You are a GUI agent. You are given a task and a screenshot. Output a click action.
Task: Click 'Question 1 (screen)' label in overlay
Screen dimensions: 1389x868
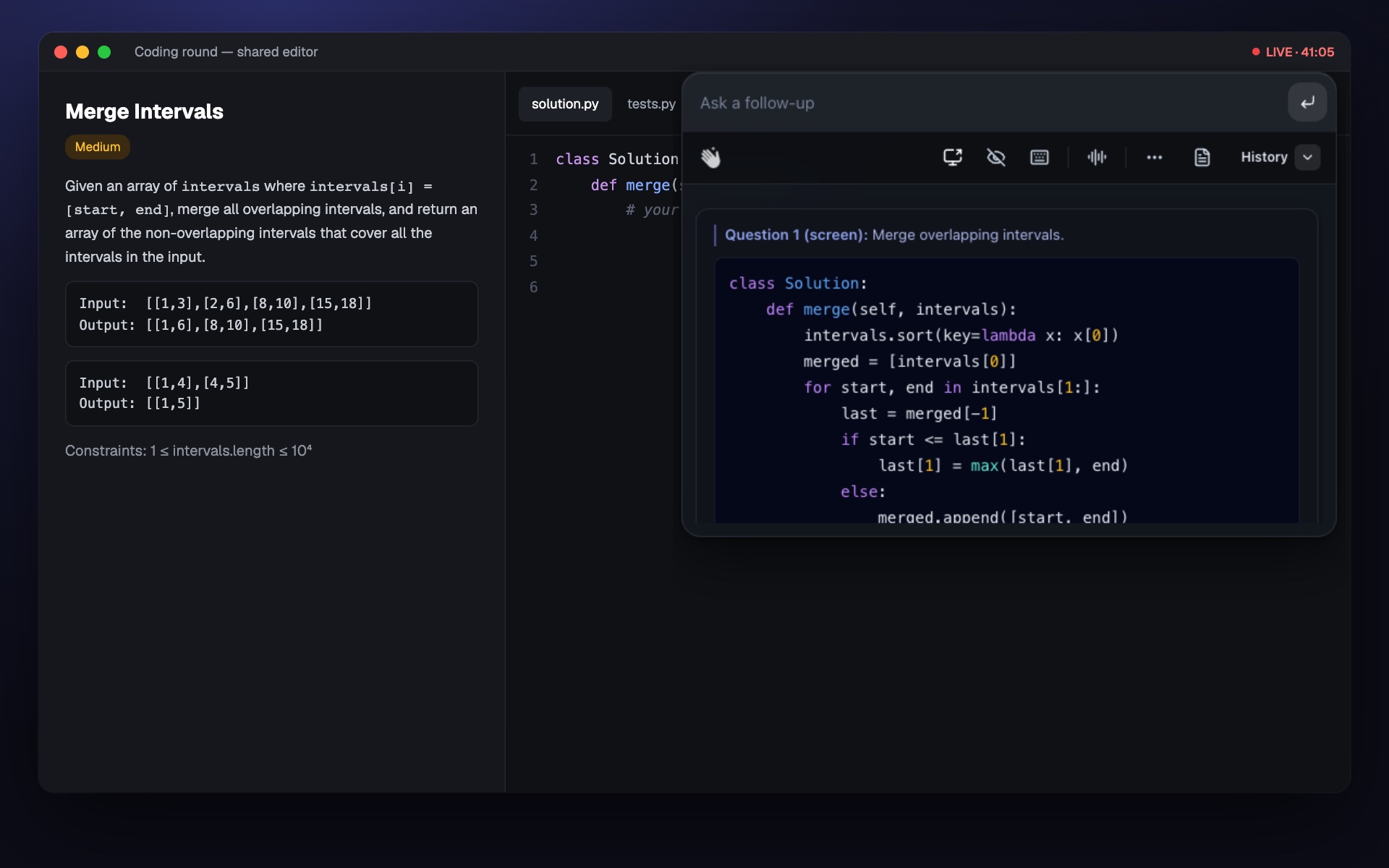(x=796, y=235)
